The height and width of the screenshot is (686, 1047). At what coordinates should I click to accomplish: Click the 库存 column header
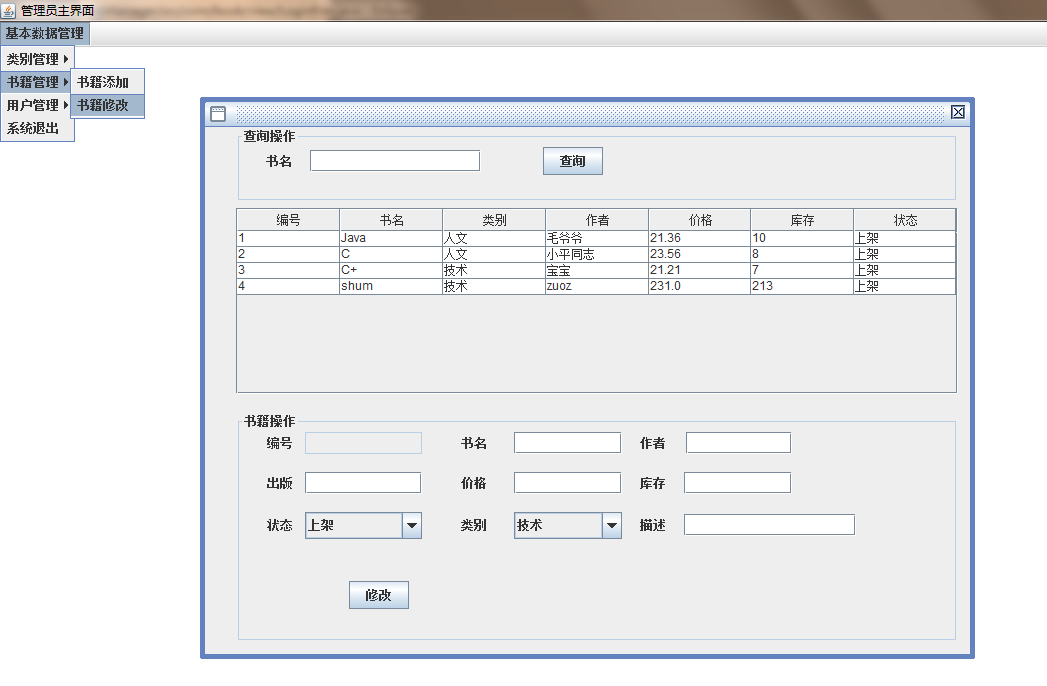click(x=802, y=220)
